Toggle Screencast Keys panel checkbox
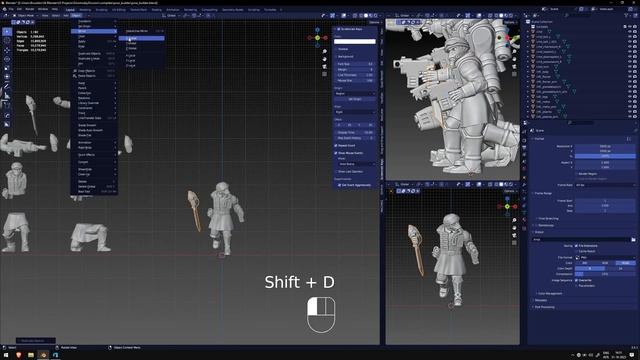The image size is (640, 360). coord(338,29)
